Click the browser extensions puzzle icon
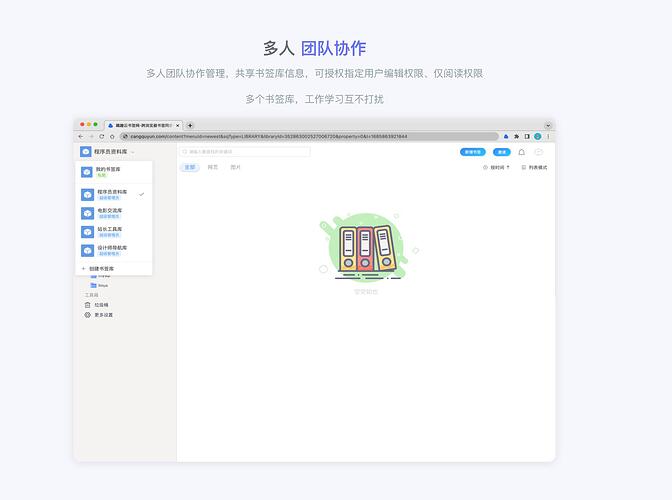Viewport: 672px width, 500px height. (x=516, y=136)
